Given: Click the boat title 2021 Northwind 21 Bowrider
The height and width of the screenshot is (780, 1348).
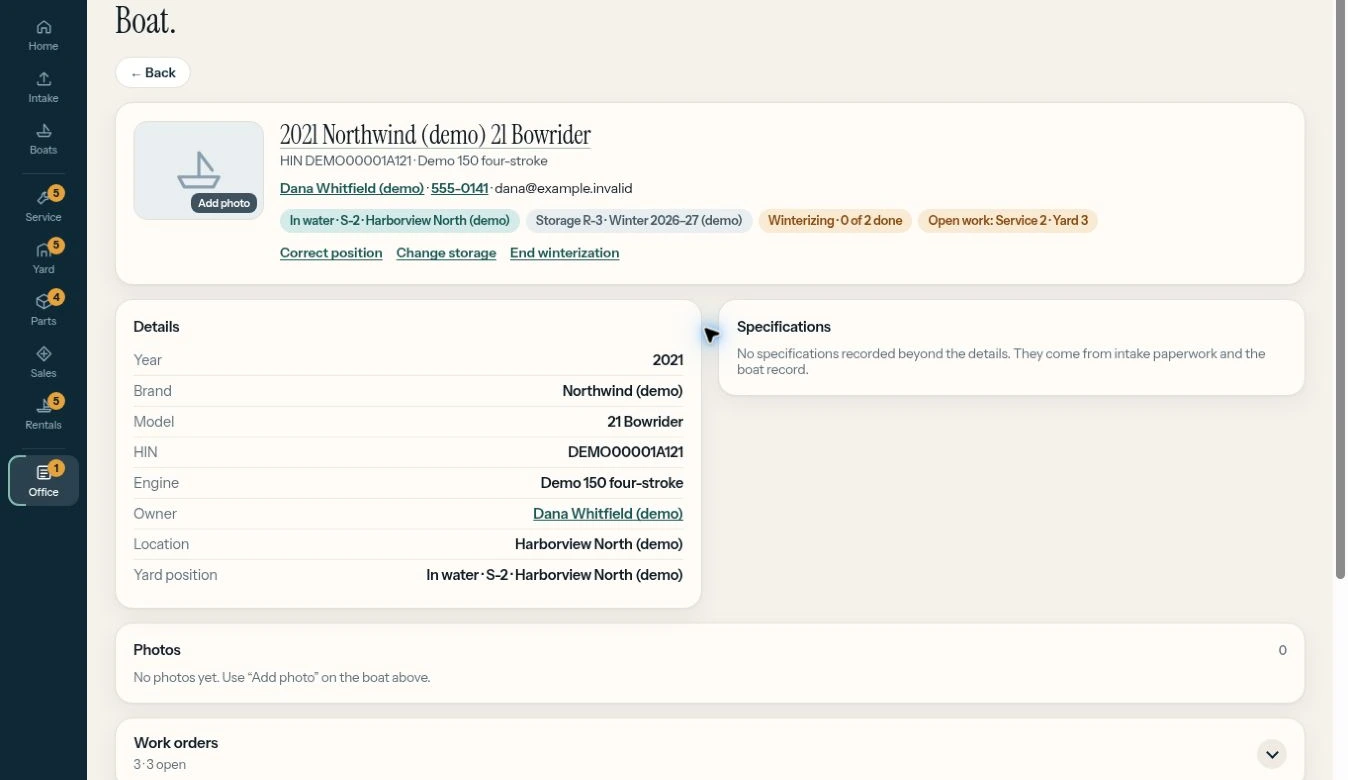Looking at the screenshot, I should pyautogui.click(x=435, y=135).
